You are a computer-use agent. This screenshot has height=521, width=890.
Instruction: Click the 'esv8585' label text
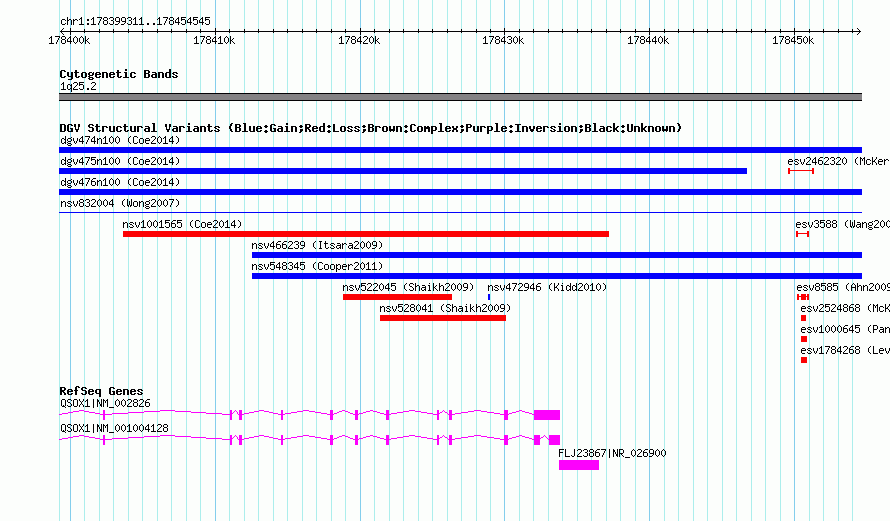[817, 287]
